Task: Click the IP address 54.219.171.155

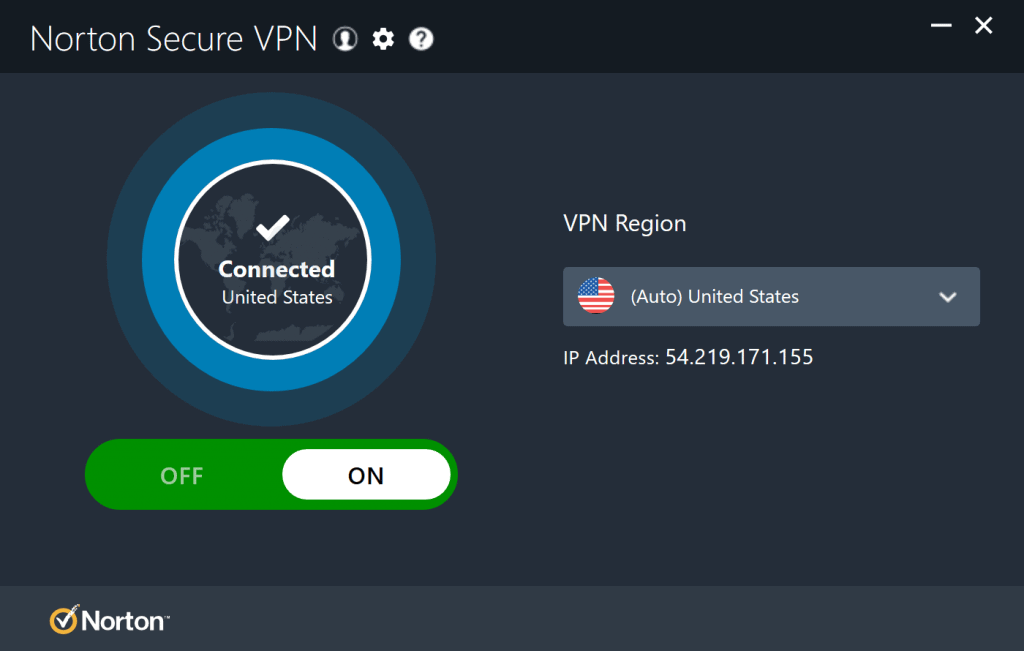Action: [739, 357]
